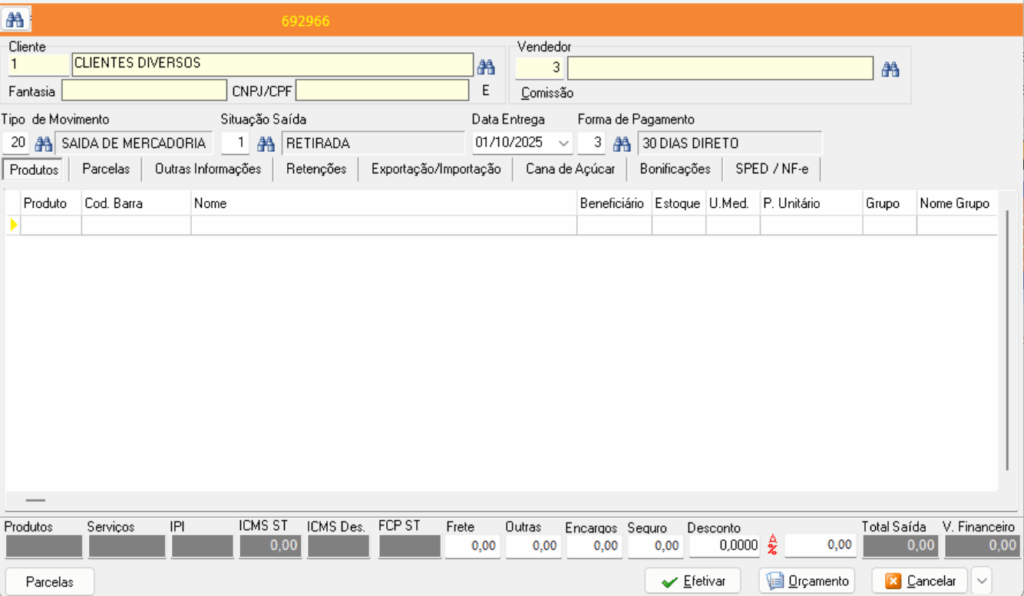Search Forma de Pagamento binoculars icon

click(622, 143)
